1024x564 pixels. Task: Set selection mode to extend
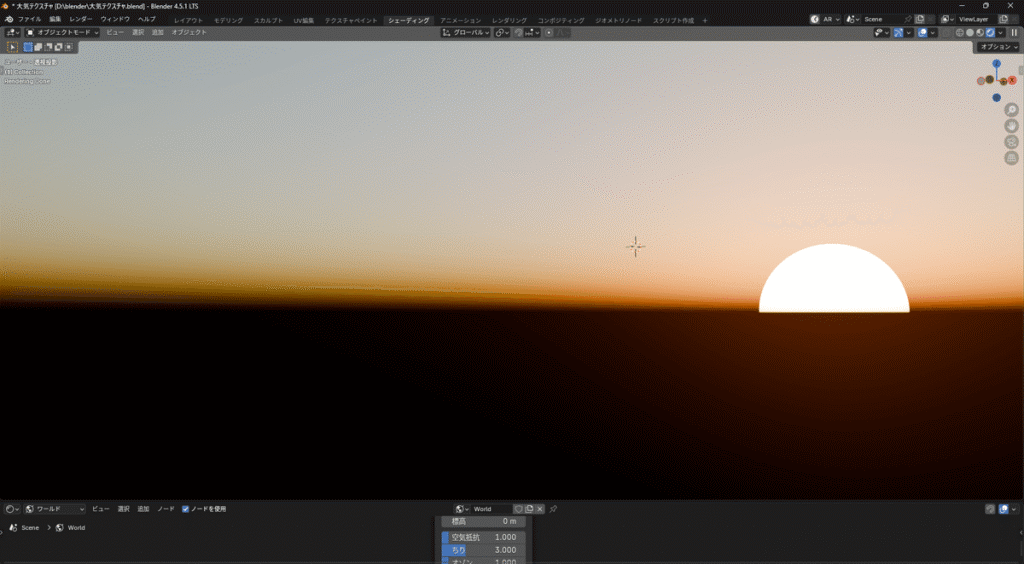38,47
